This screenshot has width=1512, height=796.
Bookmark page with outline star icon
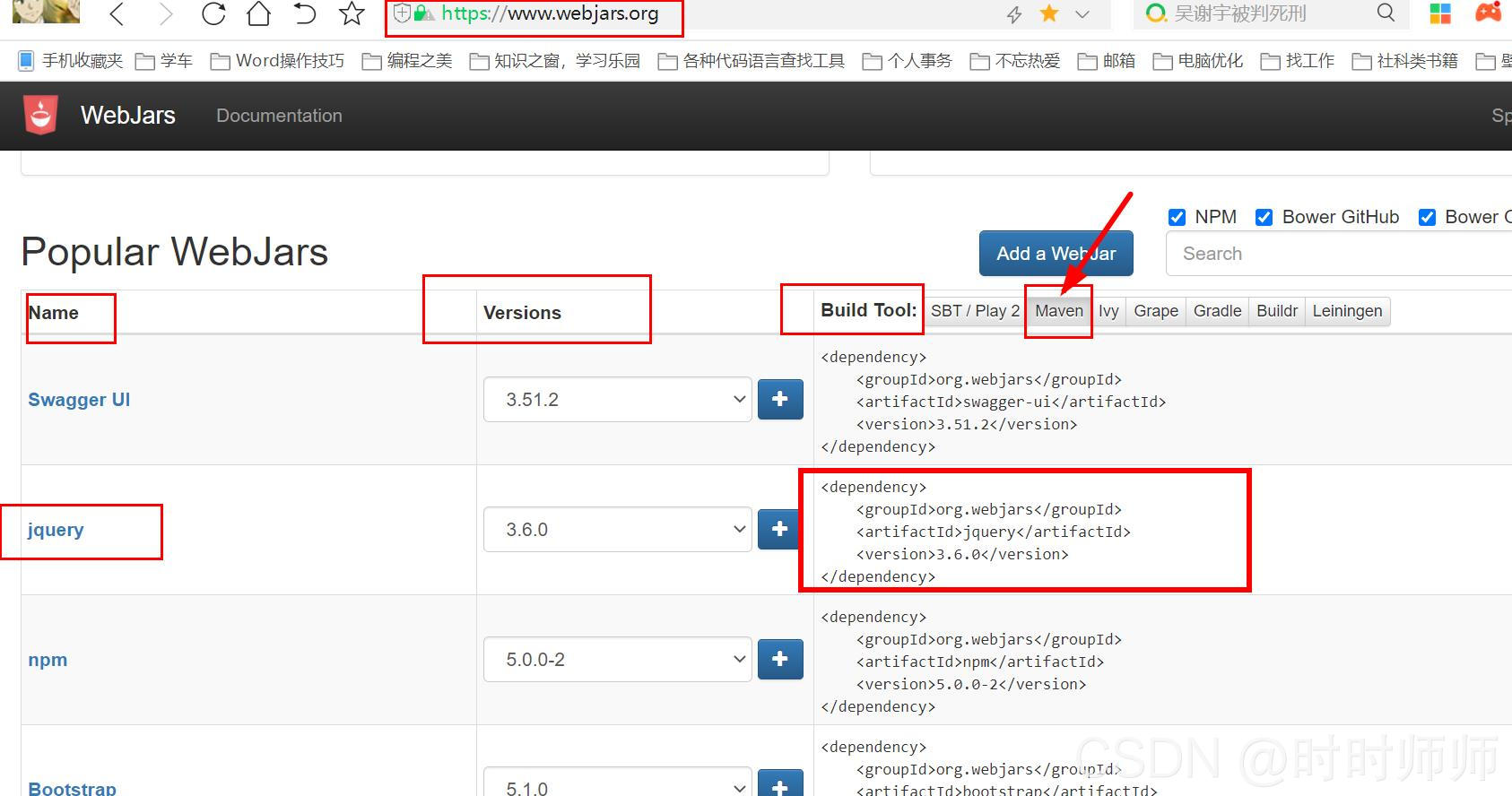352,13
